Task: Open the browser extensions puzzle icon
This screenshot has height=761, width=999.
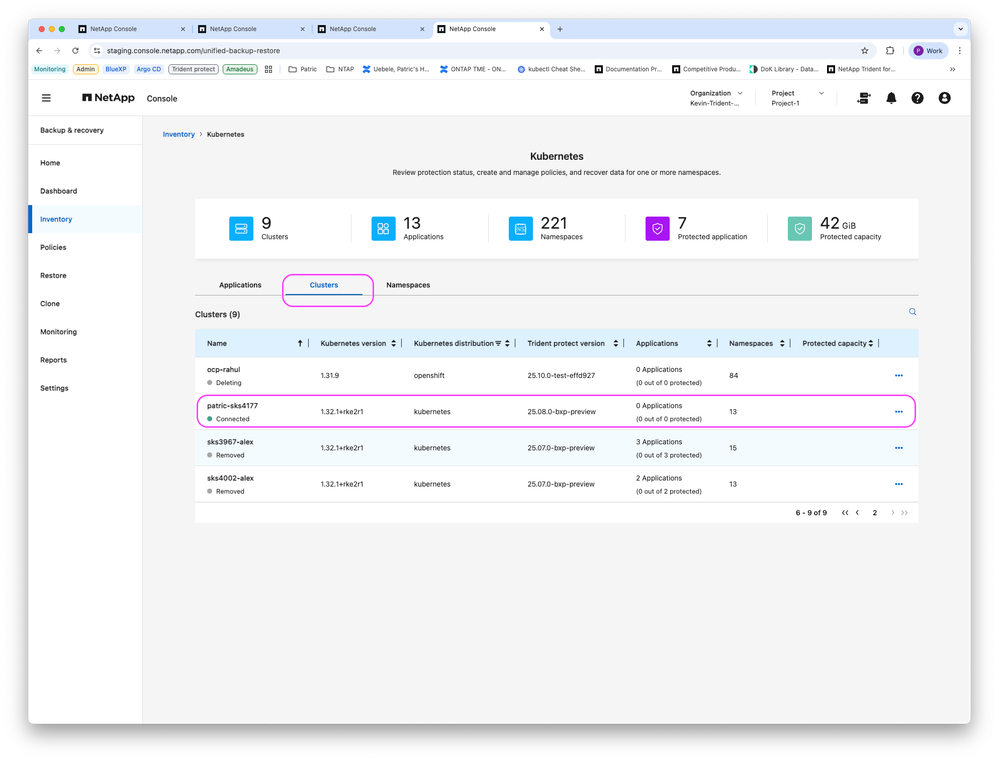Action: [890, 51]
